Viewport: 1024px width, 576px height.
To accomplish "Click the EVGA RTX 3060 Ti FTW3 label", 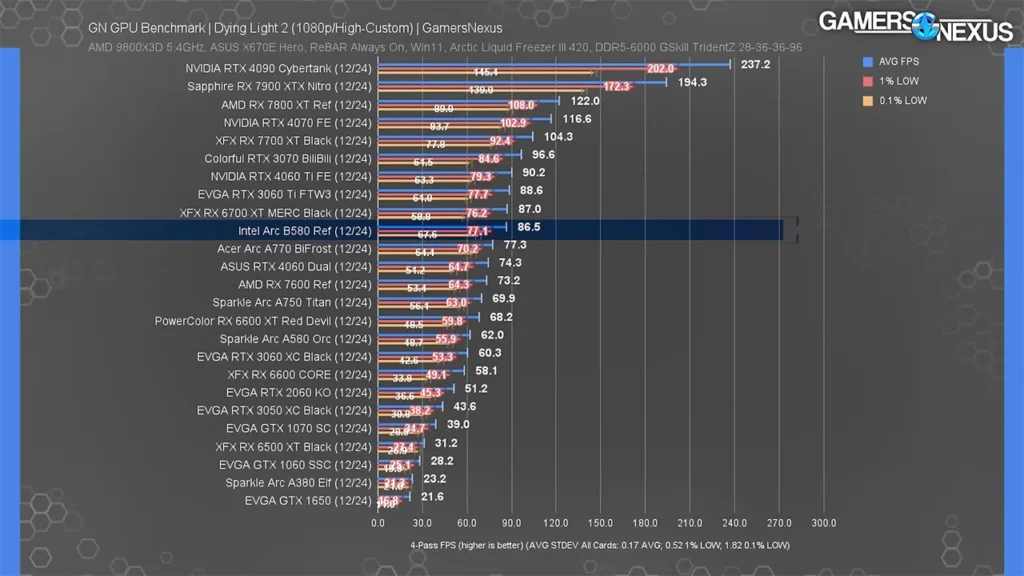I will point(285,195).
